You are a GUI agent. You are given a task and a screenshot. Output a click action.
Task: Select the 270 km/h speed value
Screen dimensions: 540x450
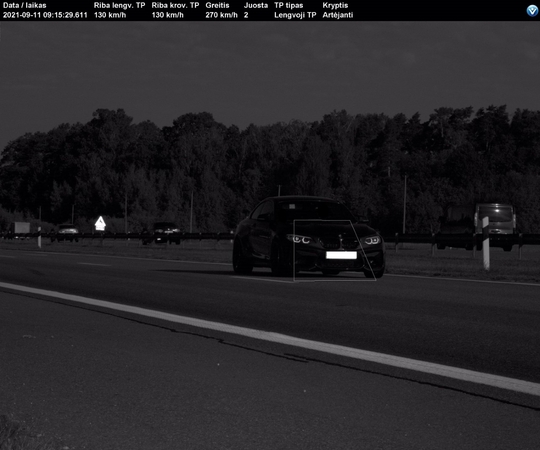tap(221, 15)
